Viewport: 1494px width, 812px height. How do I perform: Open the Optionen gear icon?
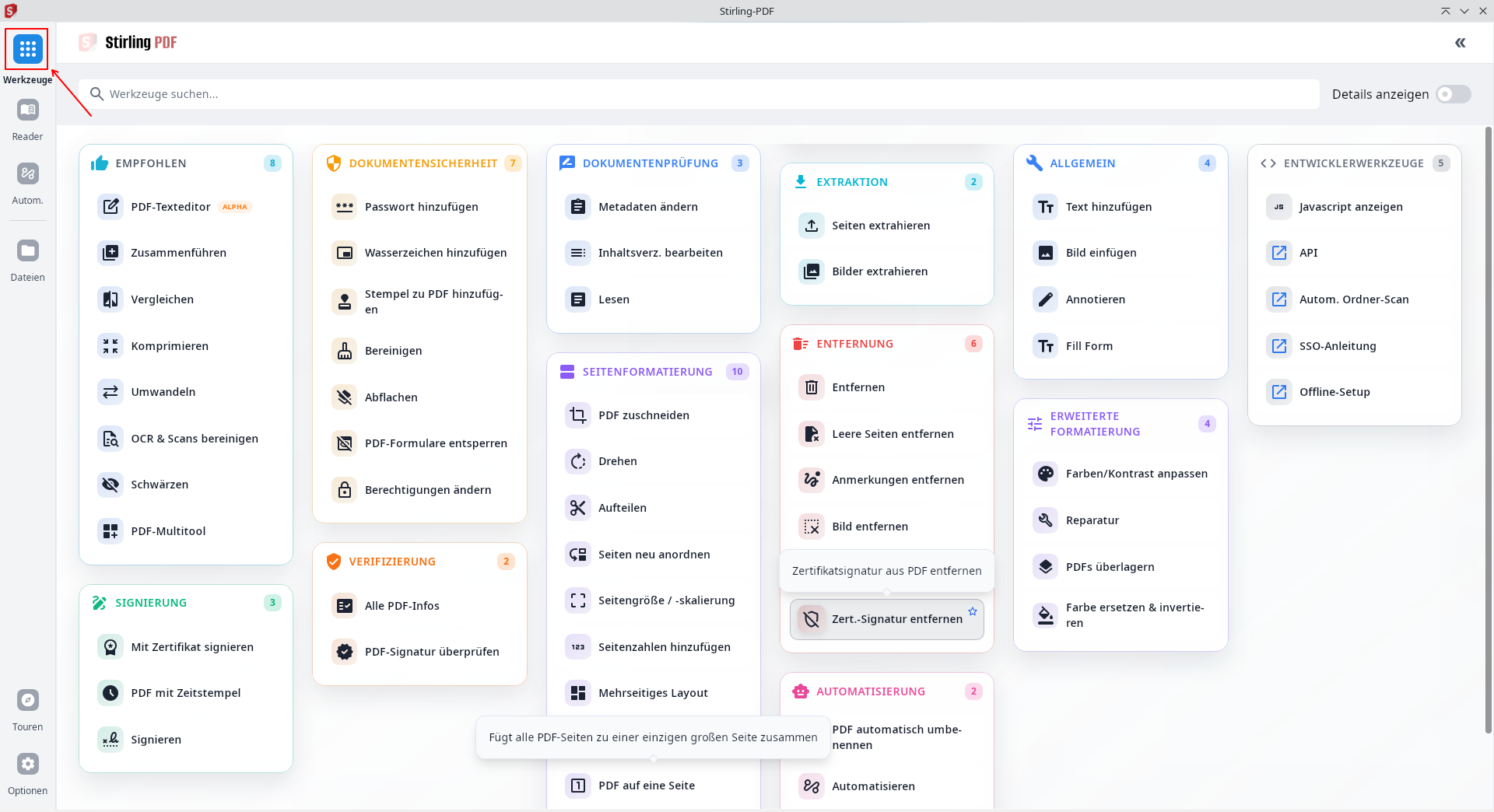pyautogui.click(x=28, y=765)
